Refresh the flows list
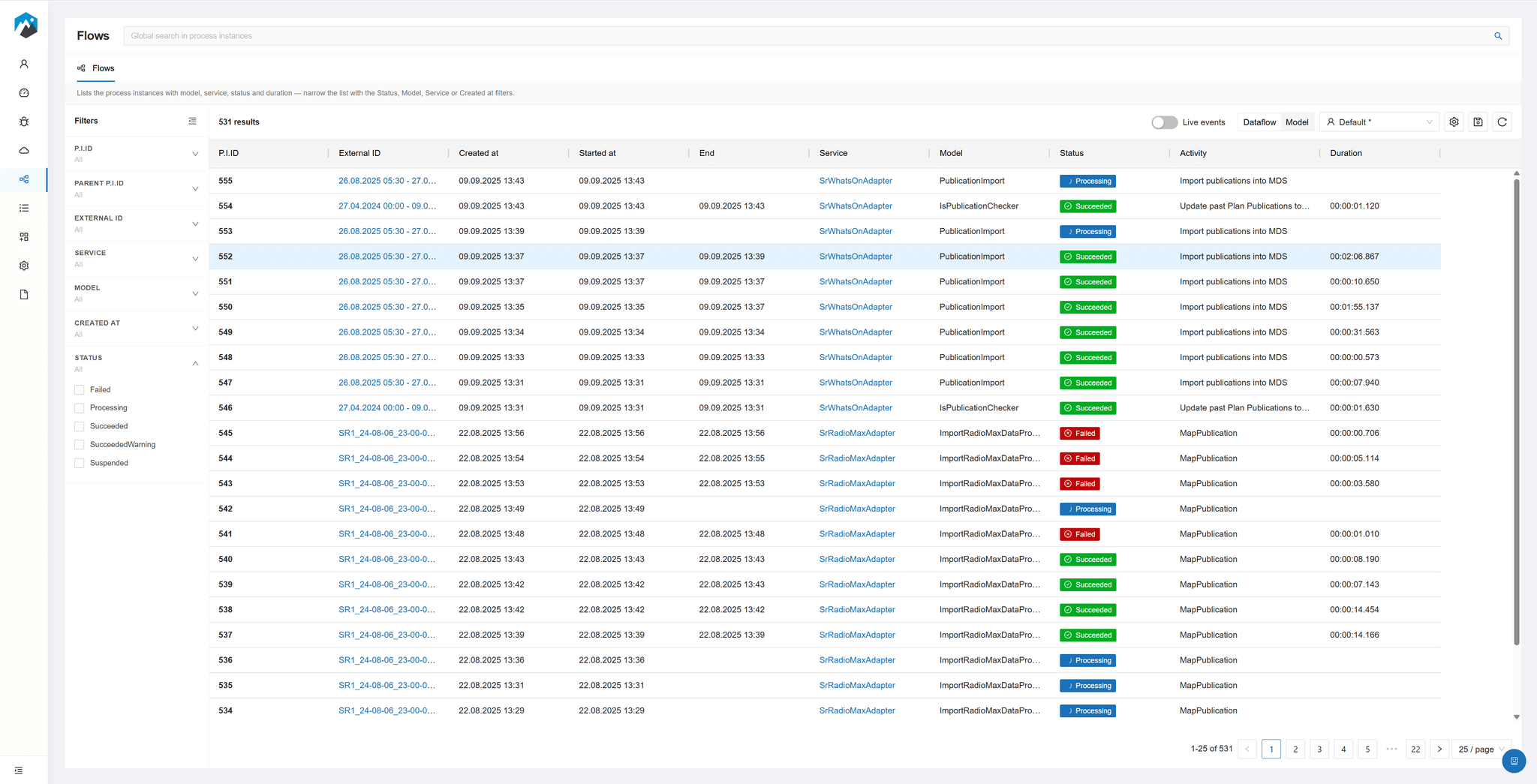1537x784 pixels. (x=1502, y=122)
